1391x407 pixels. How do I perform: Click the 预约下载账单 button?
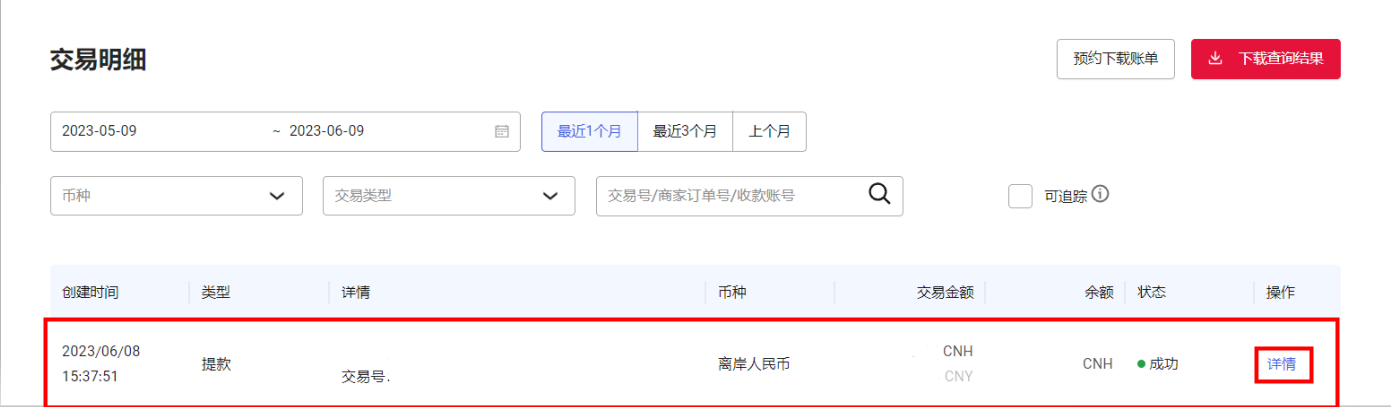1116,59
